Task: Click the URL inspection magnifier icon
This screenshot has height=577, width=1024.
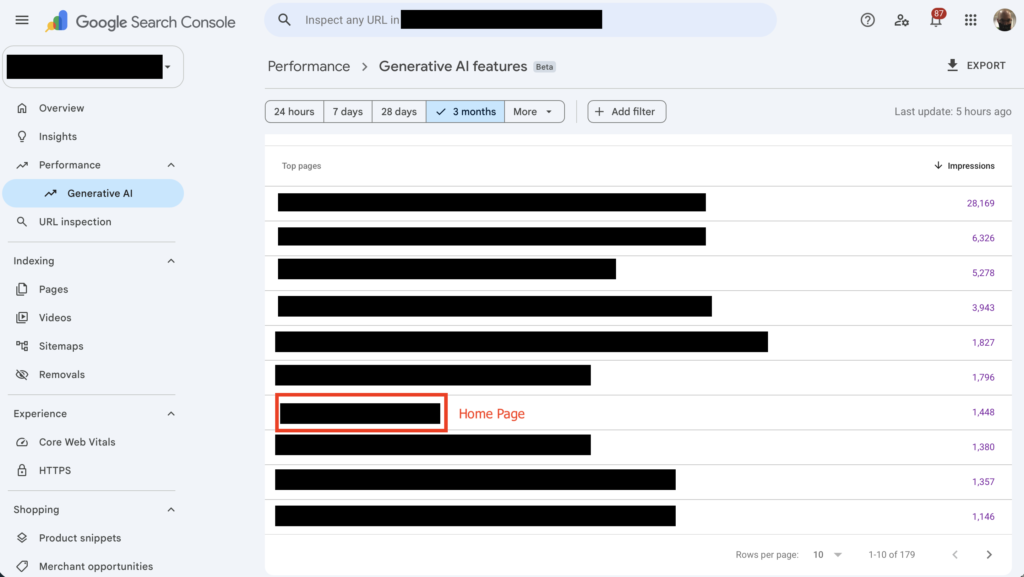Action: click(x=22, y=222)
